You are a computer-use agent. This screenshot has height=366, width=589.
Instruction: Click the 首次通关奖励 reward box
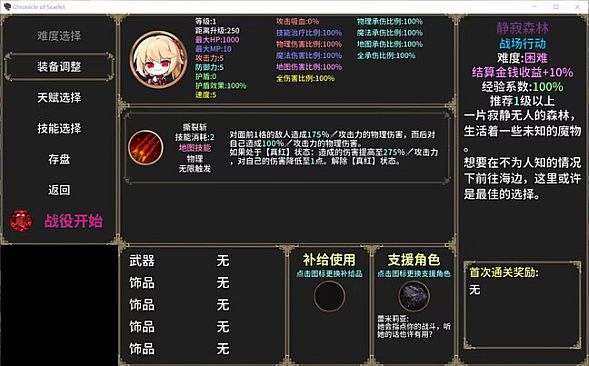coord(522,306)
